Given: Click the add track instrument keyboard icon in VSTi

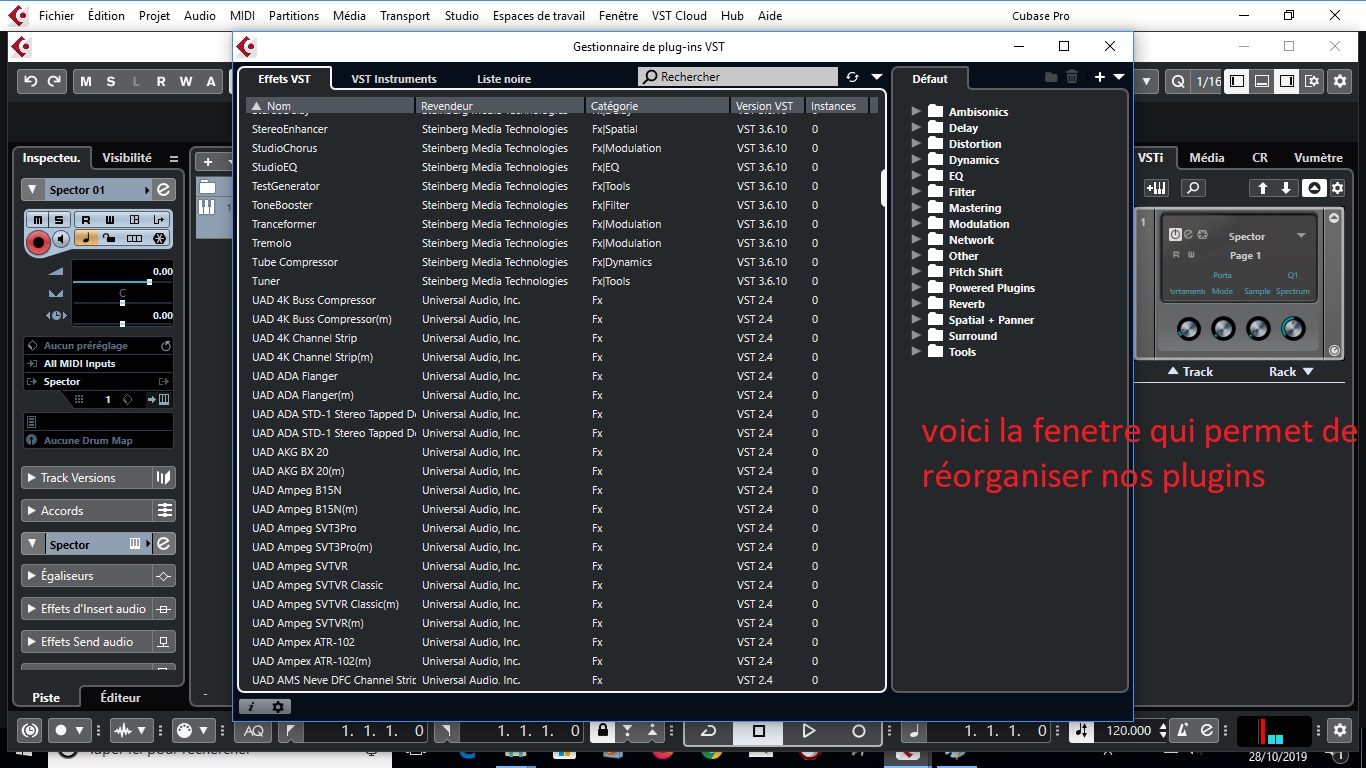Looking at the screenshot, I should point(1157,188).
